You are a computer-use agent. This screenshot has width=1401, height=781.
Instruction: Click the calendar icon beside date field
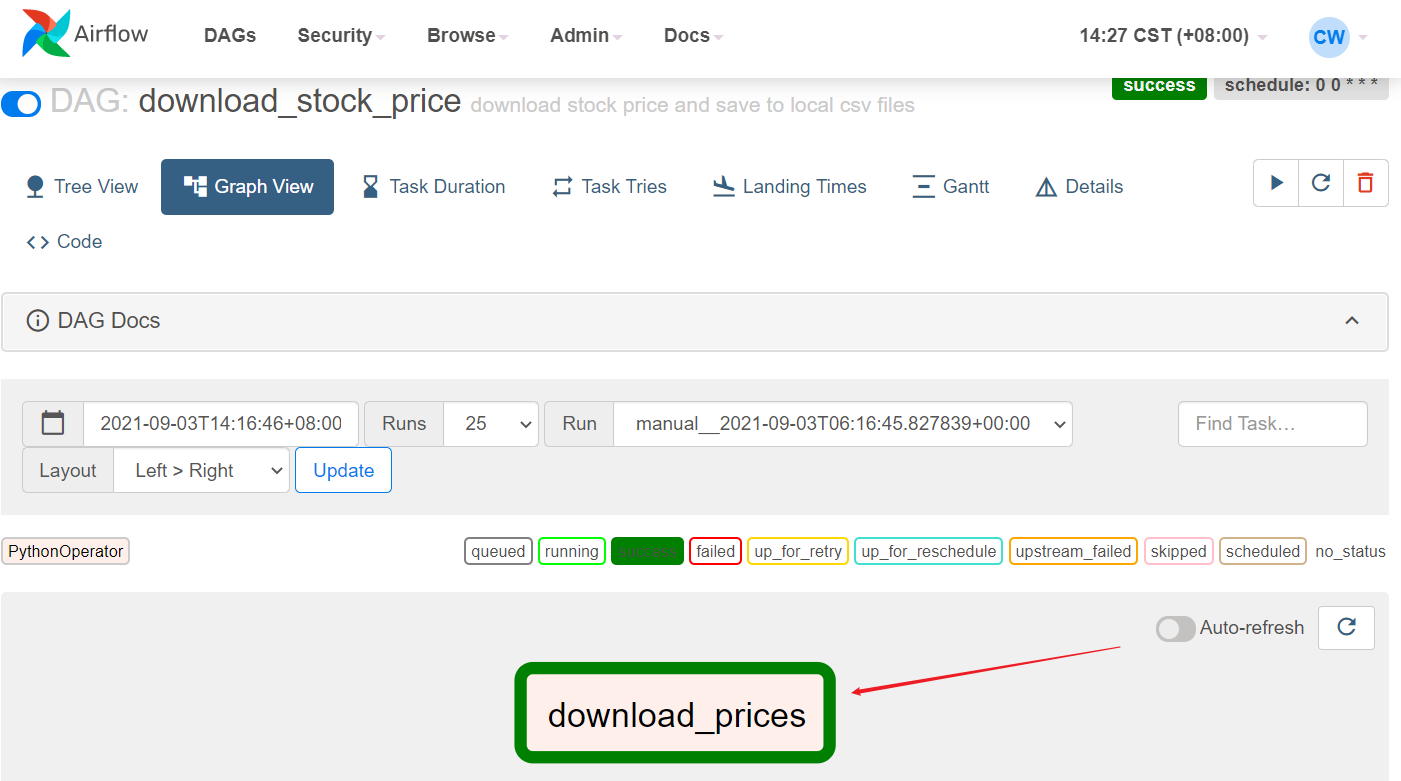53,424
